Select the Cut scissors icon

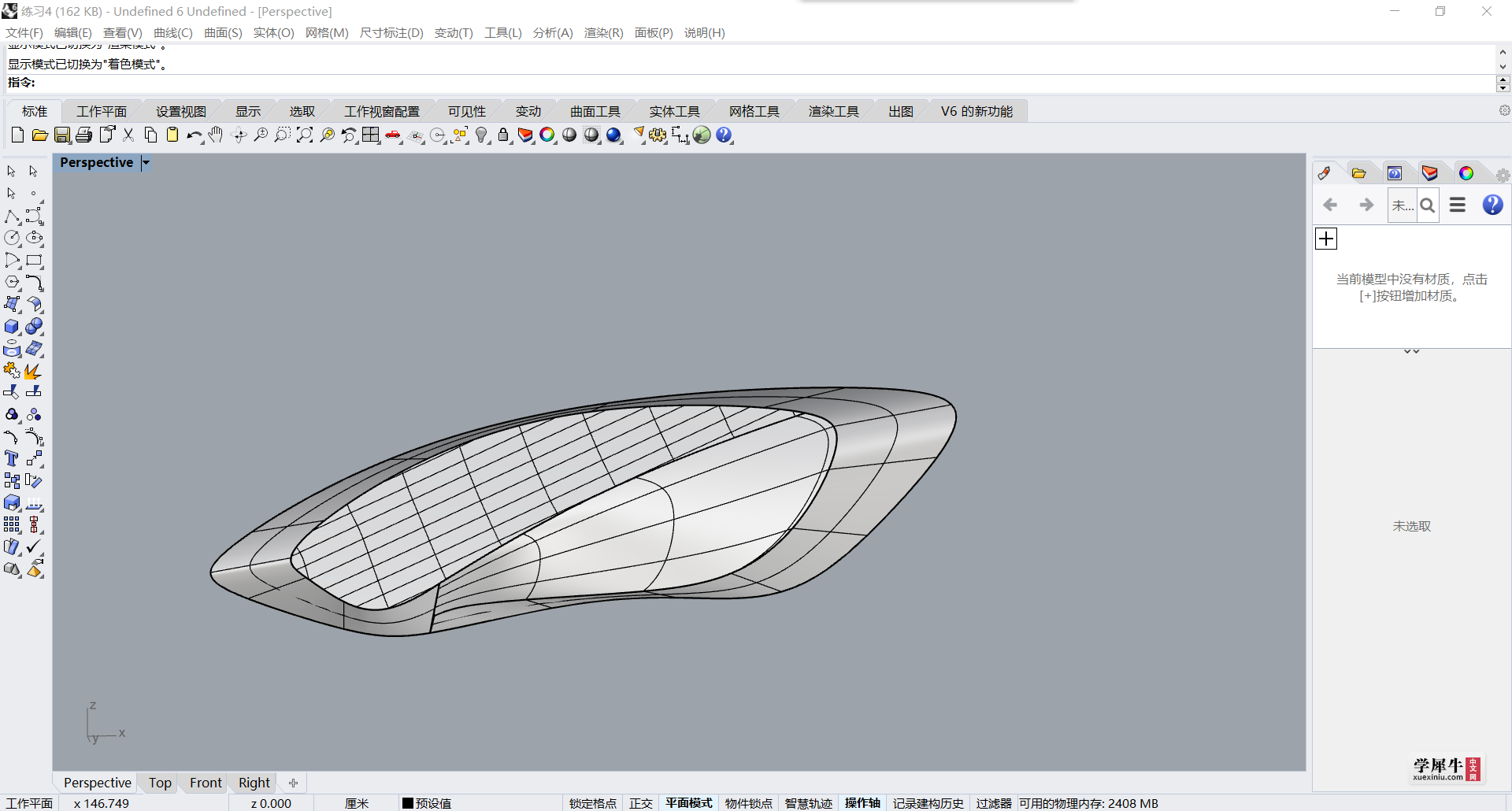128,135
